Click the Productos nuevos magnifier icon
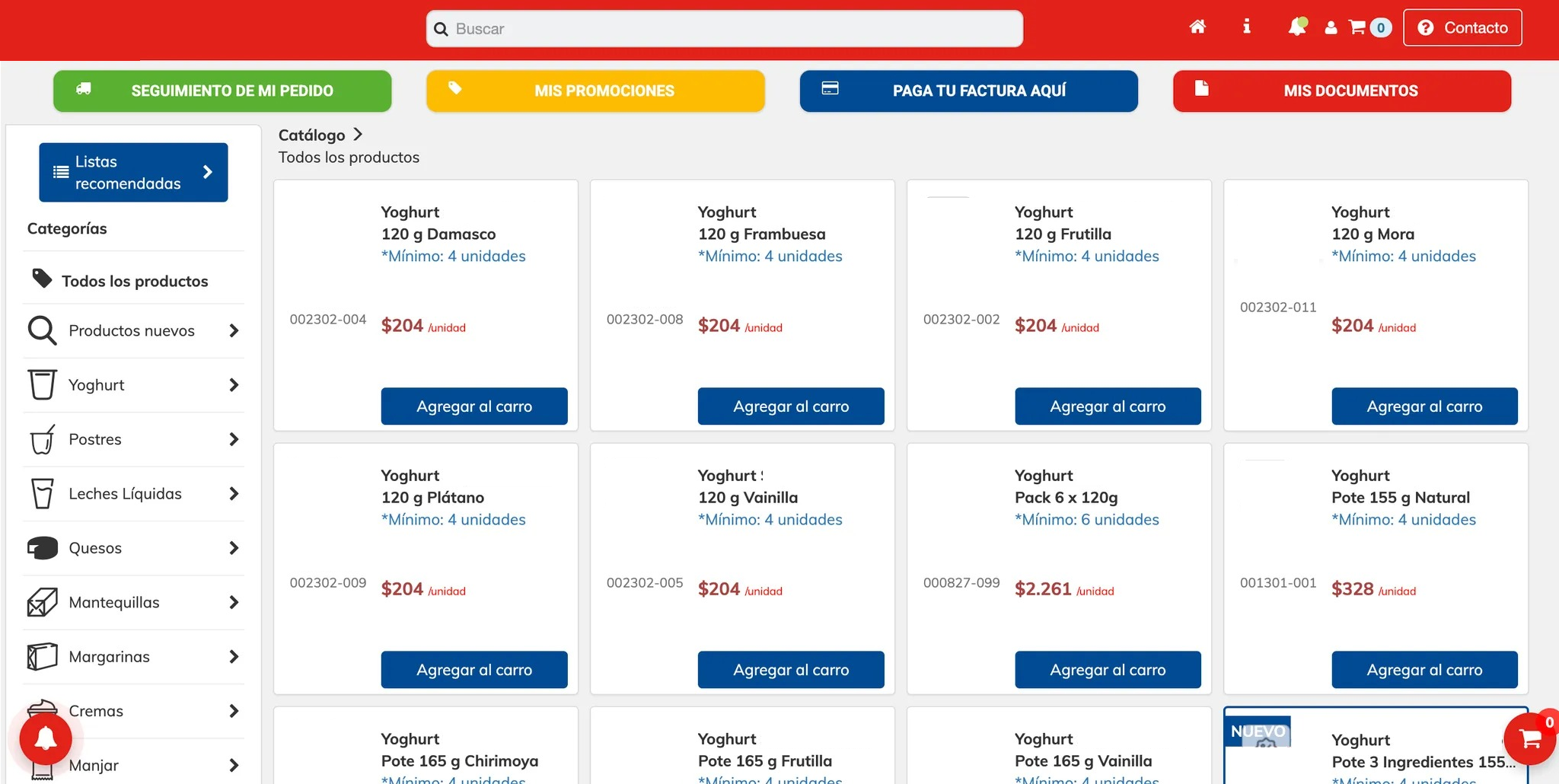Viewport: 1559px width, 784px height. [42, 330]
